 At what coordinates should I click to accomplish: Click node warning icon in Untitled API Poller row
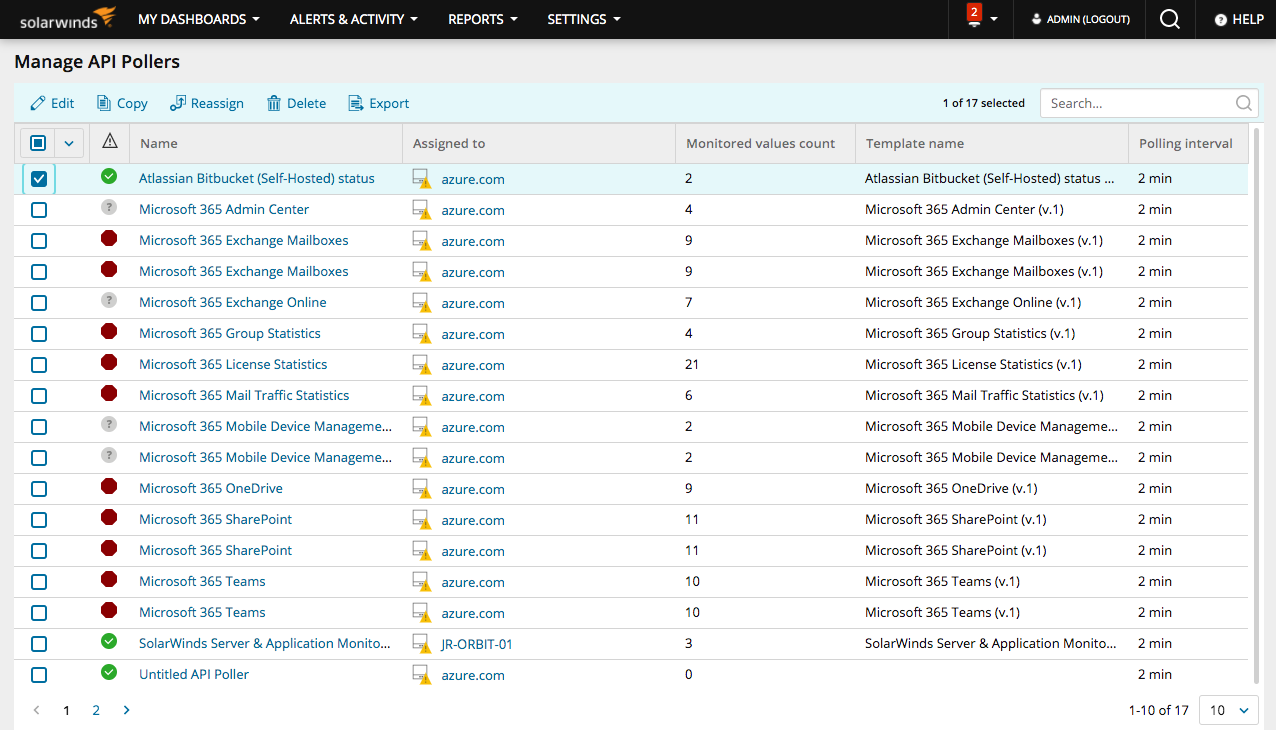tap(422, 675)
